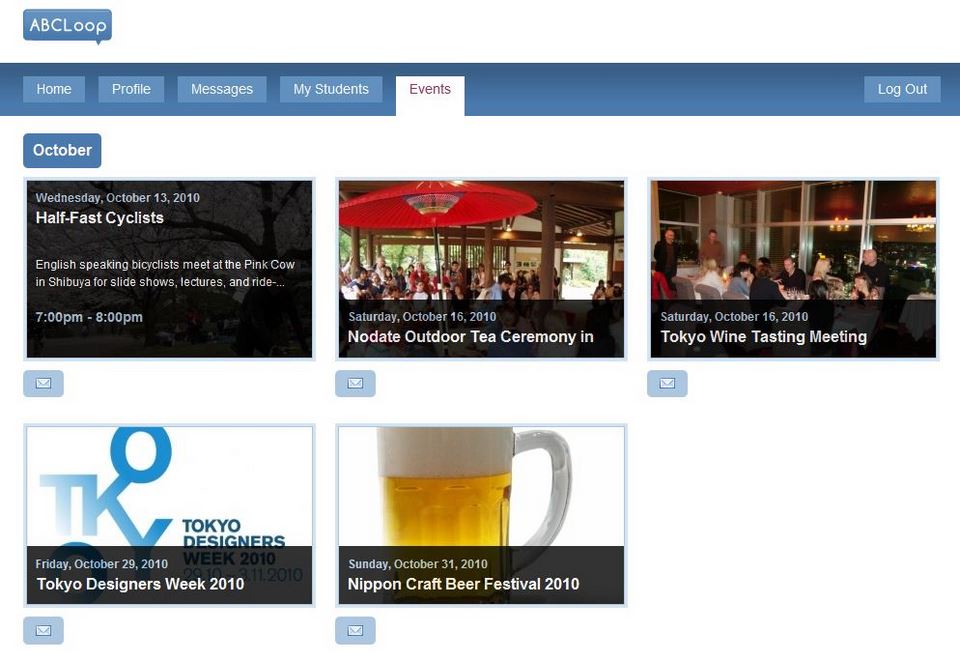Open the Home tab
The width and height of the screenshot is (960, 661).
[54, 89]
